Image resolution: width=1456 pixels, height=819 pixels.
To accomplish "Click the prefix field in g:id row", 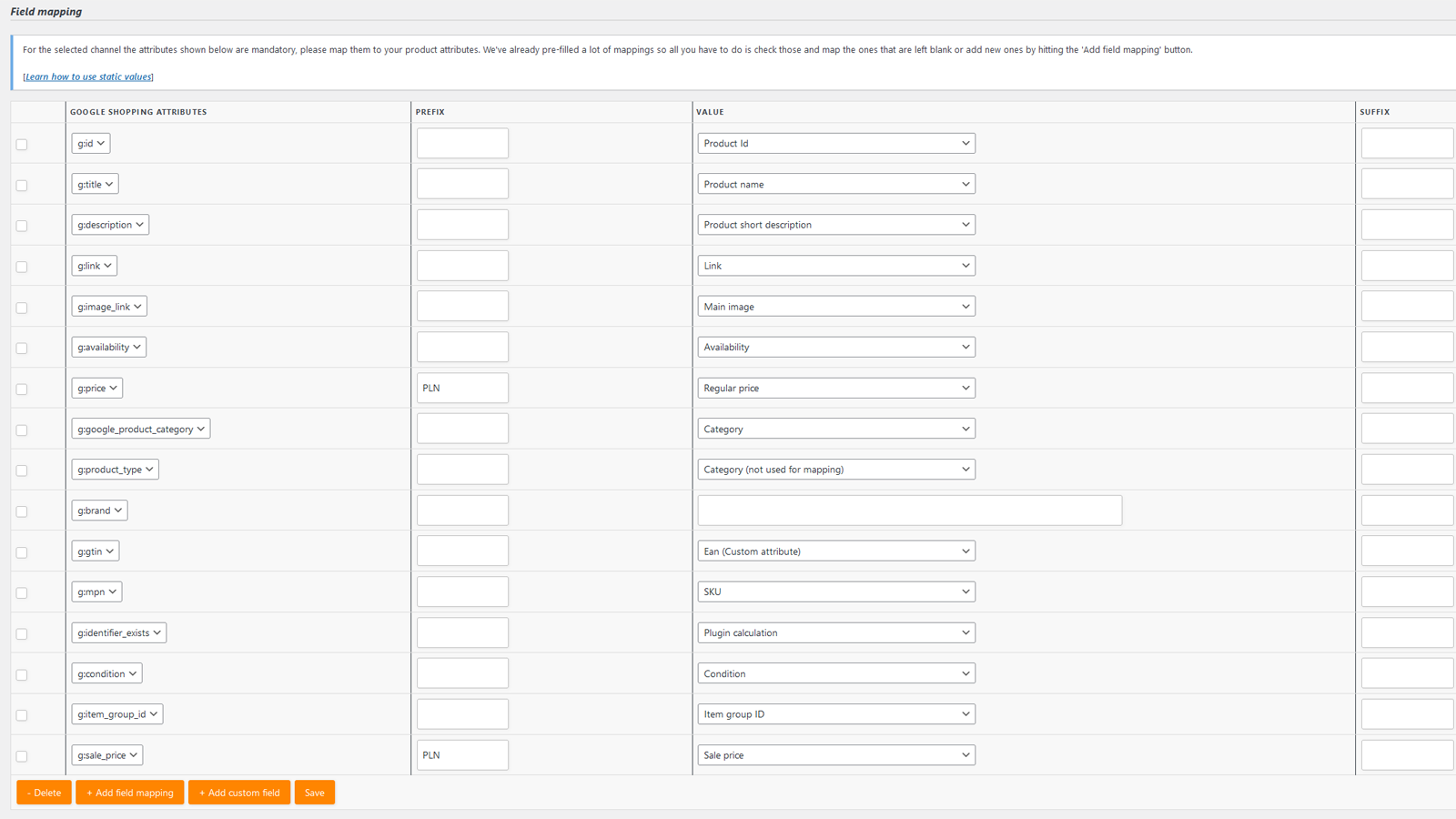I will (x=462, y=143).
